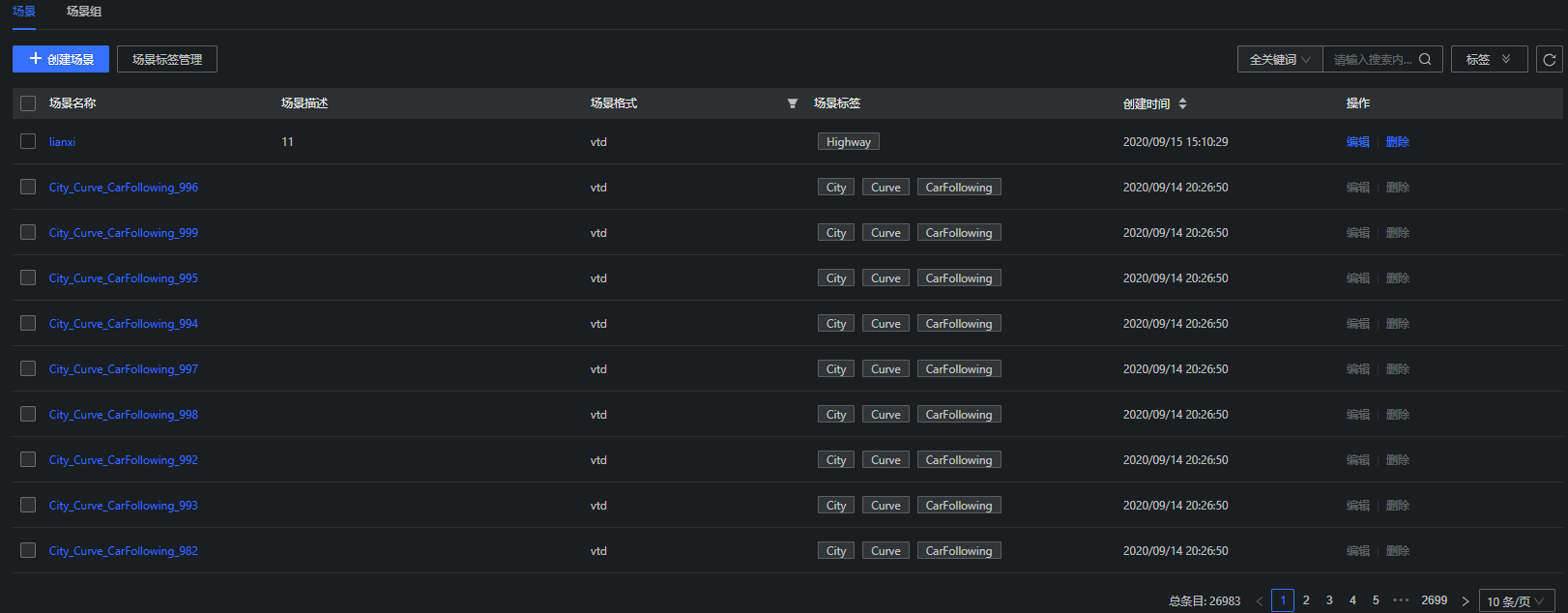Click the 创建场景 button
Viewport: 1568px width, 613px height.
coord(61,59)
